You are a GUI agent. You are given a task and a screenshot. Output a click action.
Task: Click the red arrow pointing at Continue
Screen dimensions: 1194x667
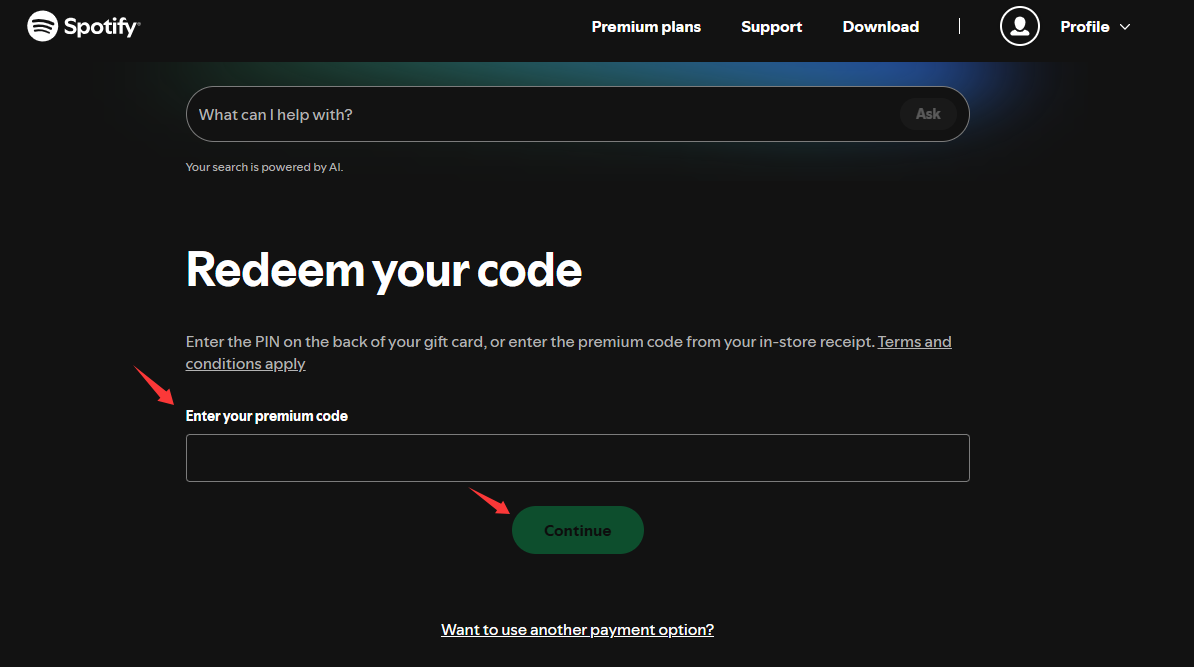(490, 501)
